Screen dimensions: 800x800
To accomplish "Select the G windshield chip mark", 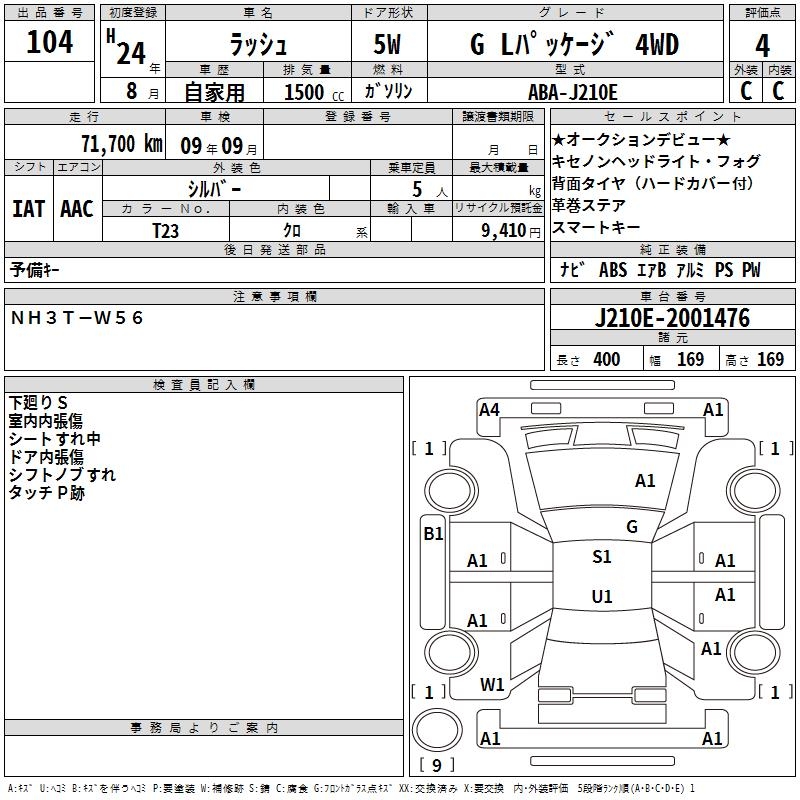I will [x=631, y=526].
